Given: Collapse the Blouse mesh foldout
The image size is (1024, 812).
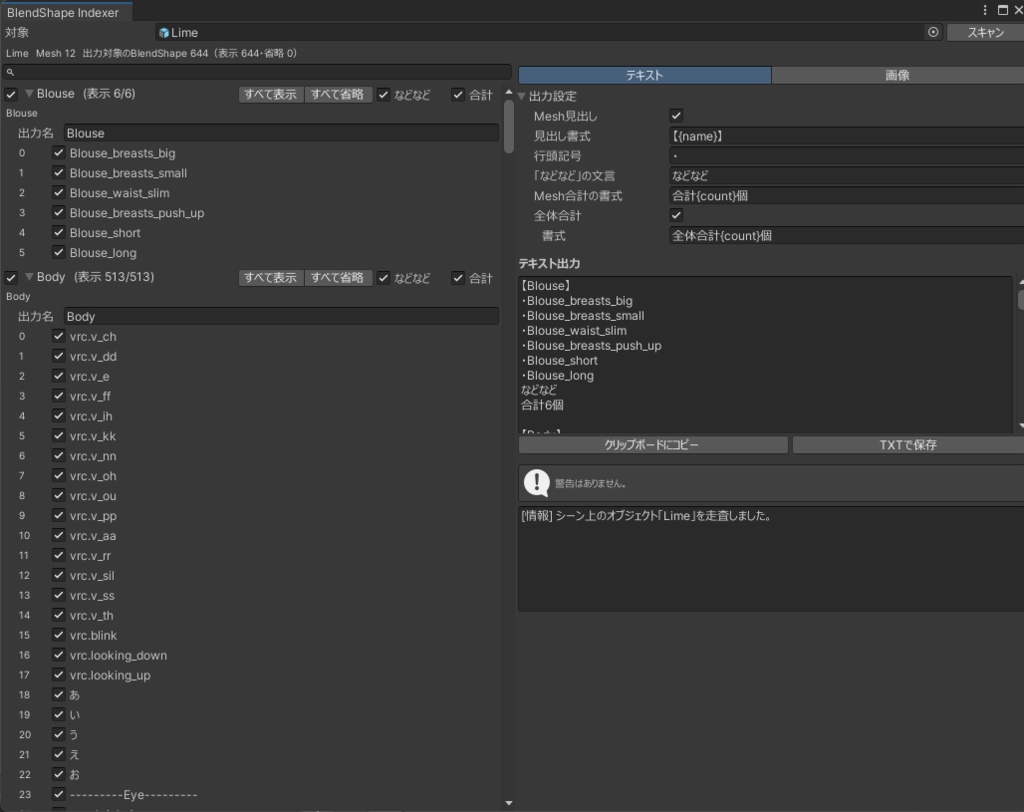Looking at the screenshot, I should pos(29,94).
